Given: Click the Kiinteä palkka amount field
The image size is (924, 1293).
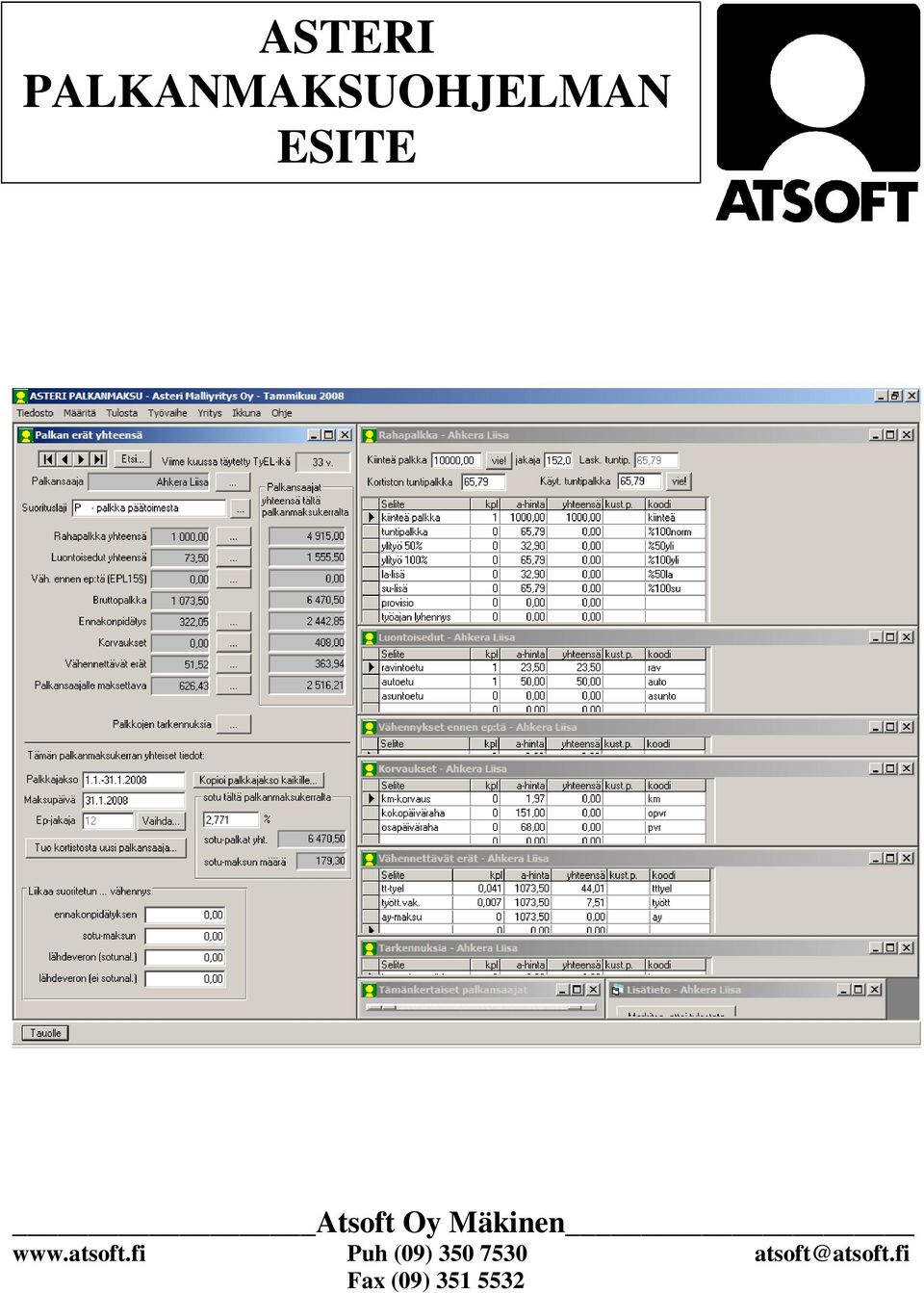Looking at the screenshot, I should click(456, 460).
